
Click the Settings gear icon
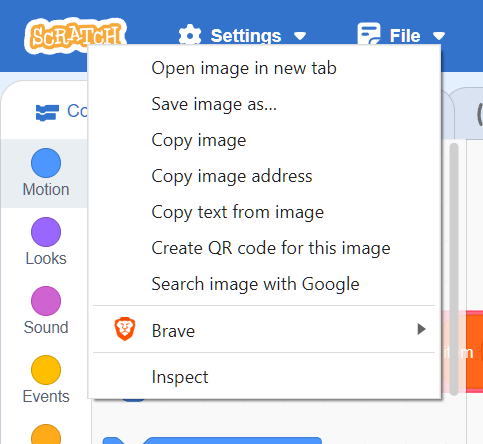coord(190,35)
